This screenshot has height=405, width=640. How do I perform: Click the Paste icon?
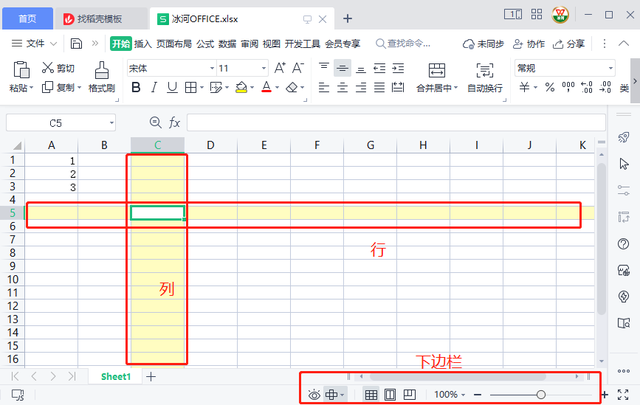pos(21,70)
